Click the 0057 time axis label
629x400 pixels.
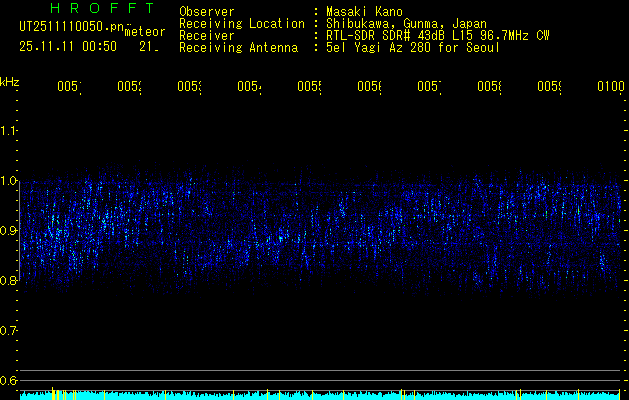(x=430, y=87)
